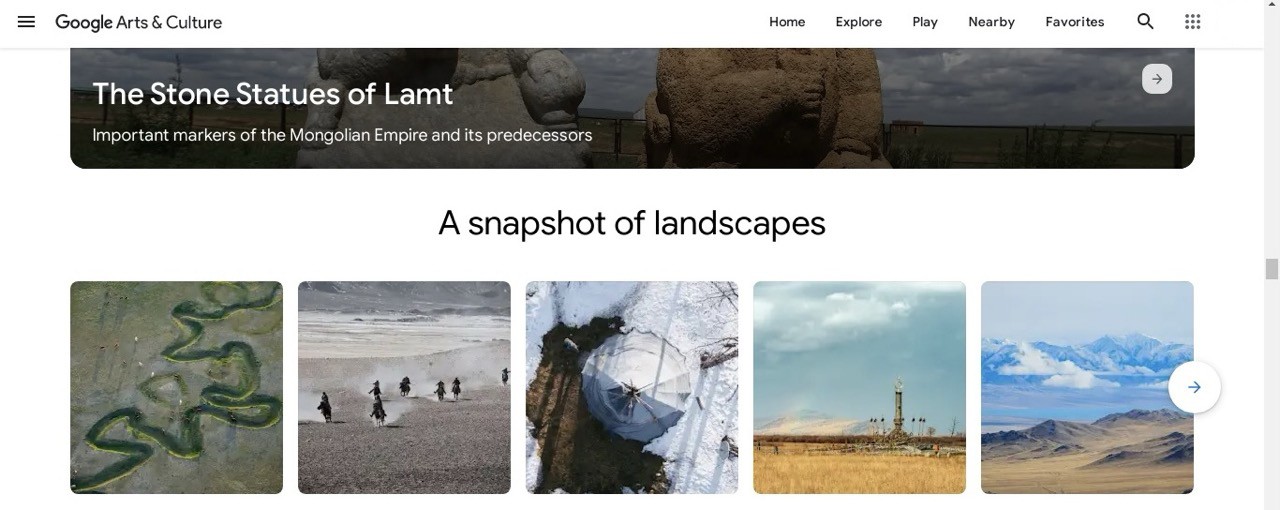The height and width of the screenshot is (510, 1280).
Task: Open the monument in golden steppe photo
Action: [x=859, y=387]
